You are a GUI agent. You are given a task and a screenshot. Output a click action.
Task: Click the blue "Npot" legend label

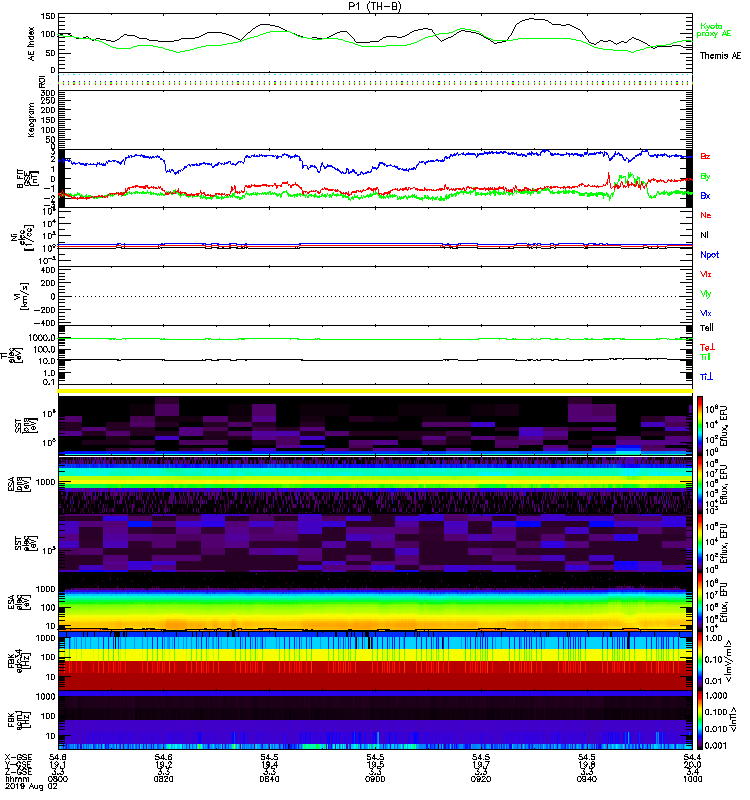coord(710,255)
